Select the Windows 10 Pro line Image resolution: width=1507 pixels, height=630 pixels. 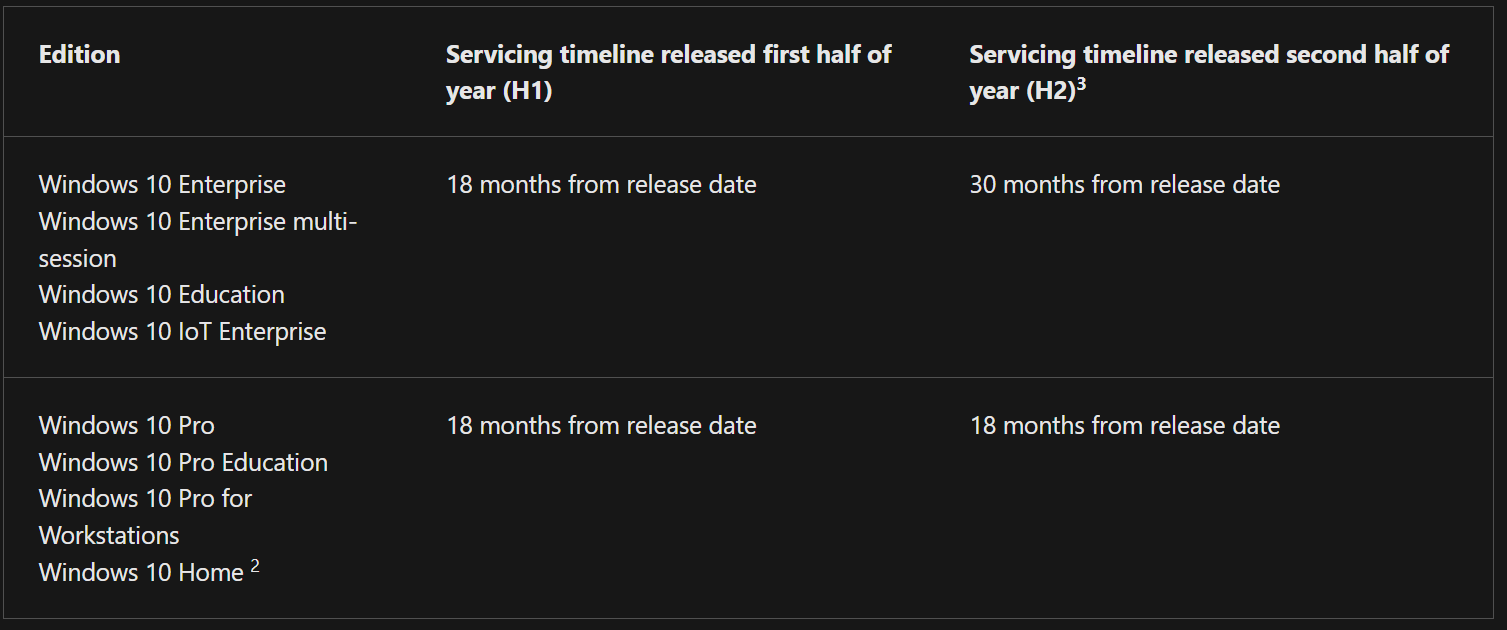[x=126, y=426]
